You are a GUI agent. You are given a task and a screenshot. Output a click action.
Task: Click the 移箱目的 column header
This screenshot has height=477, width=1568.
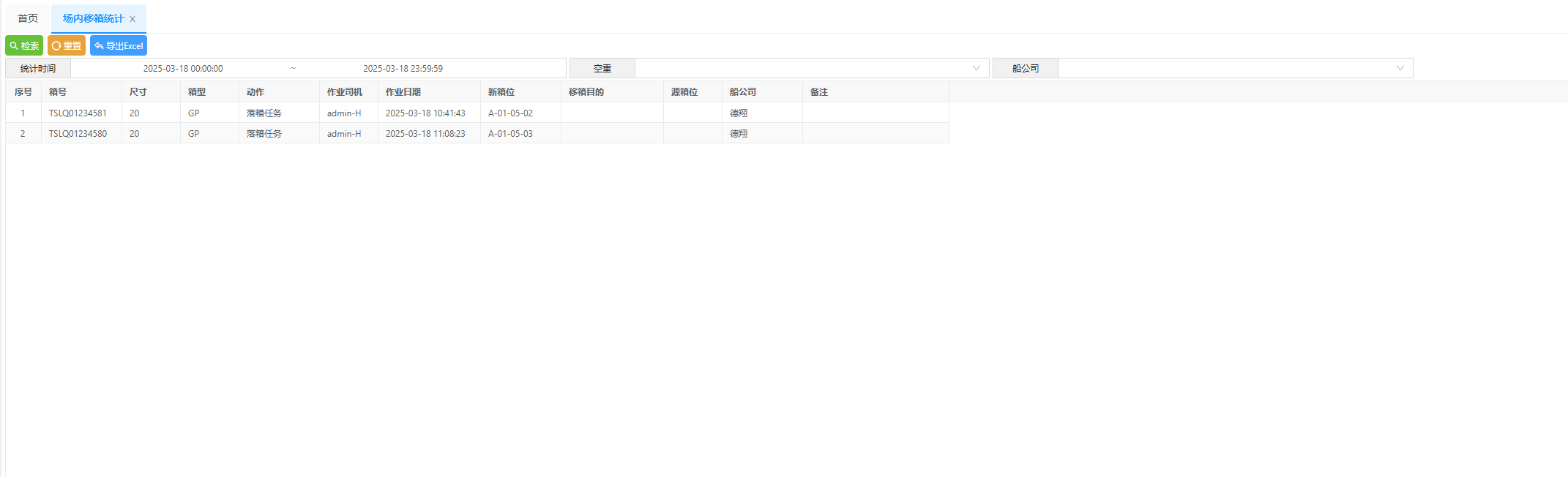586,92
